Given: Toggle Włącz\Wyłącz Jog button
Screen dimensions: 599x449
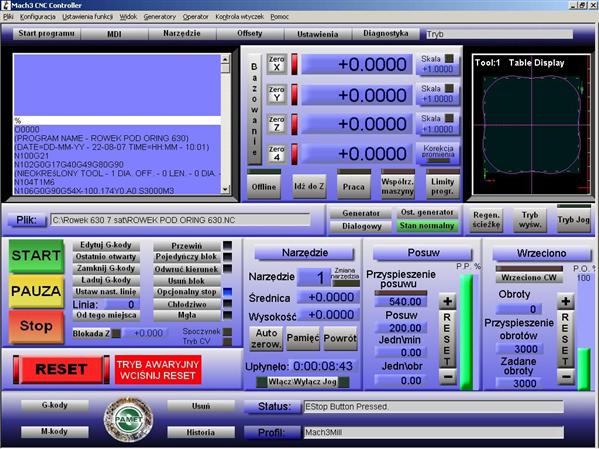Looking at the screenshot, I should [302, 382].
